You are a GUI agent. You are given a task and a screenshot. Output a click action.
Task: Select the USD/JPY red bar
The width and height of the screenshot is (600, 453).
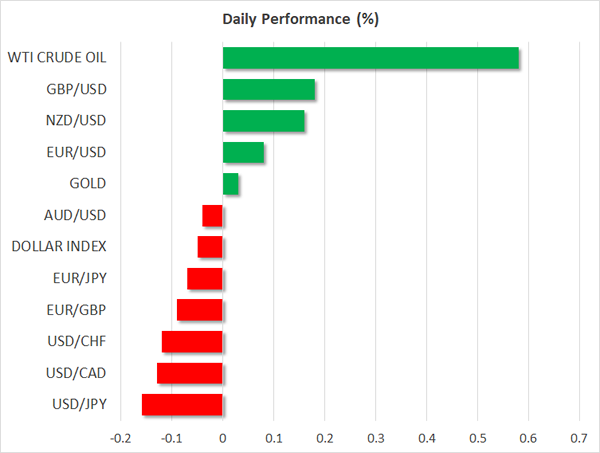[182, 405]
